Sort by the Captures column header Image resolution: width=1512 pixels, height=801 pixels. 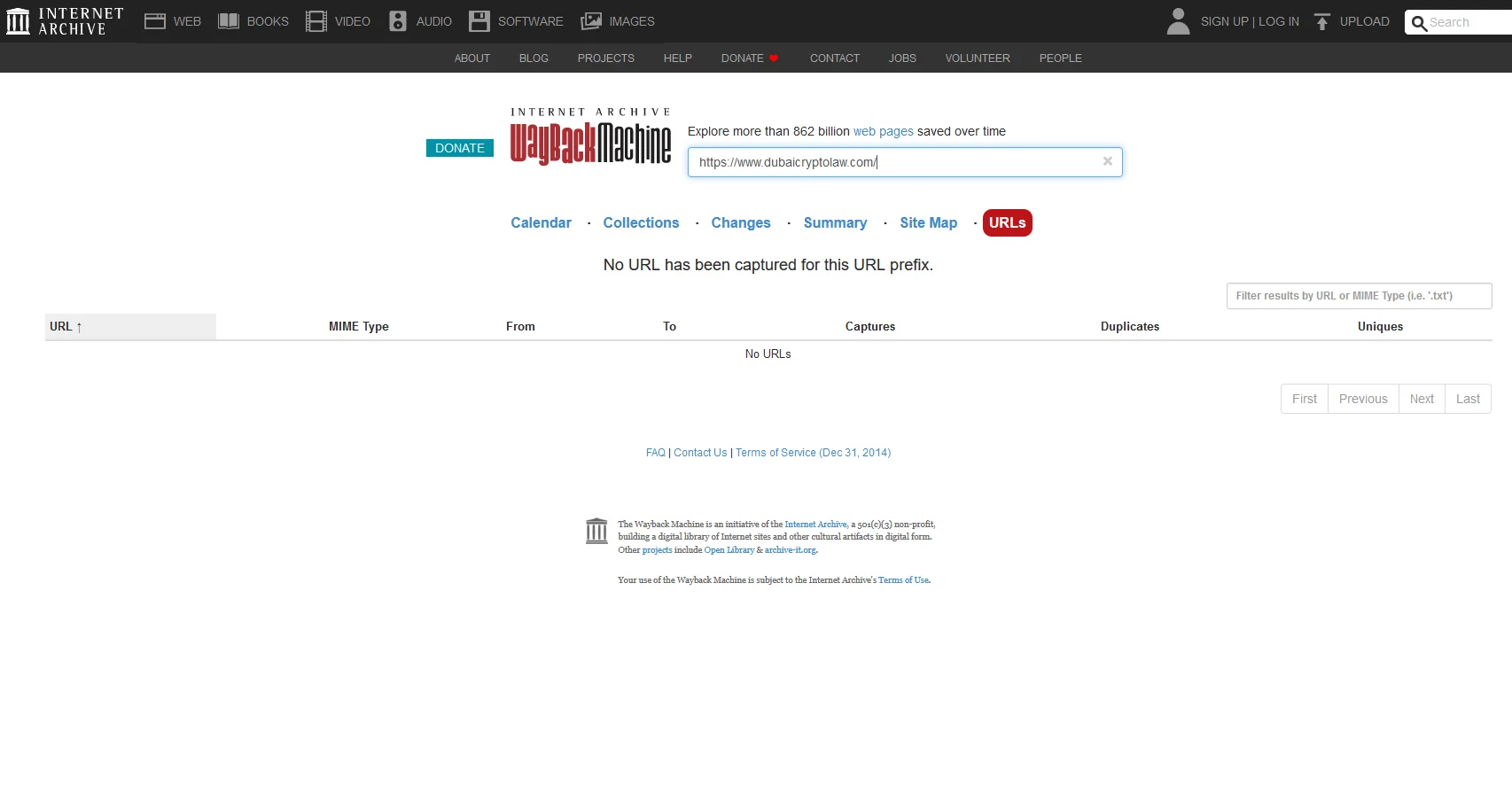click(870, 326)
